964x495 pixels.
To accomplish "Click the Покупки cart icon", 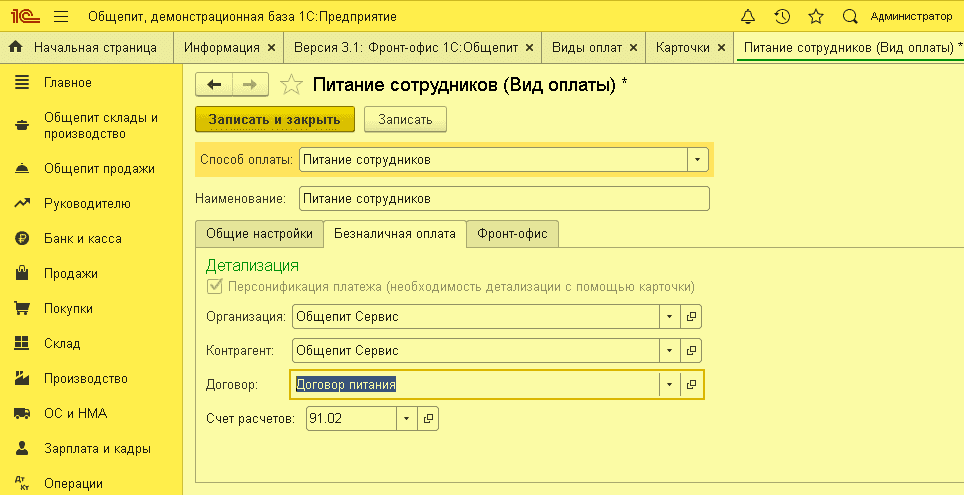I will pos(22,308).
